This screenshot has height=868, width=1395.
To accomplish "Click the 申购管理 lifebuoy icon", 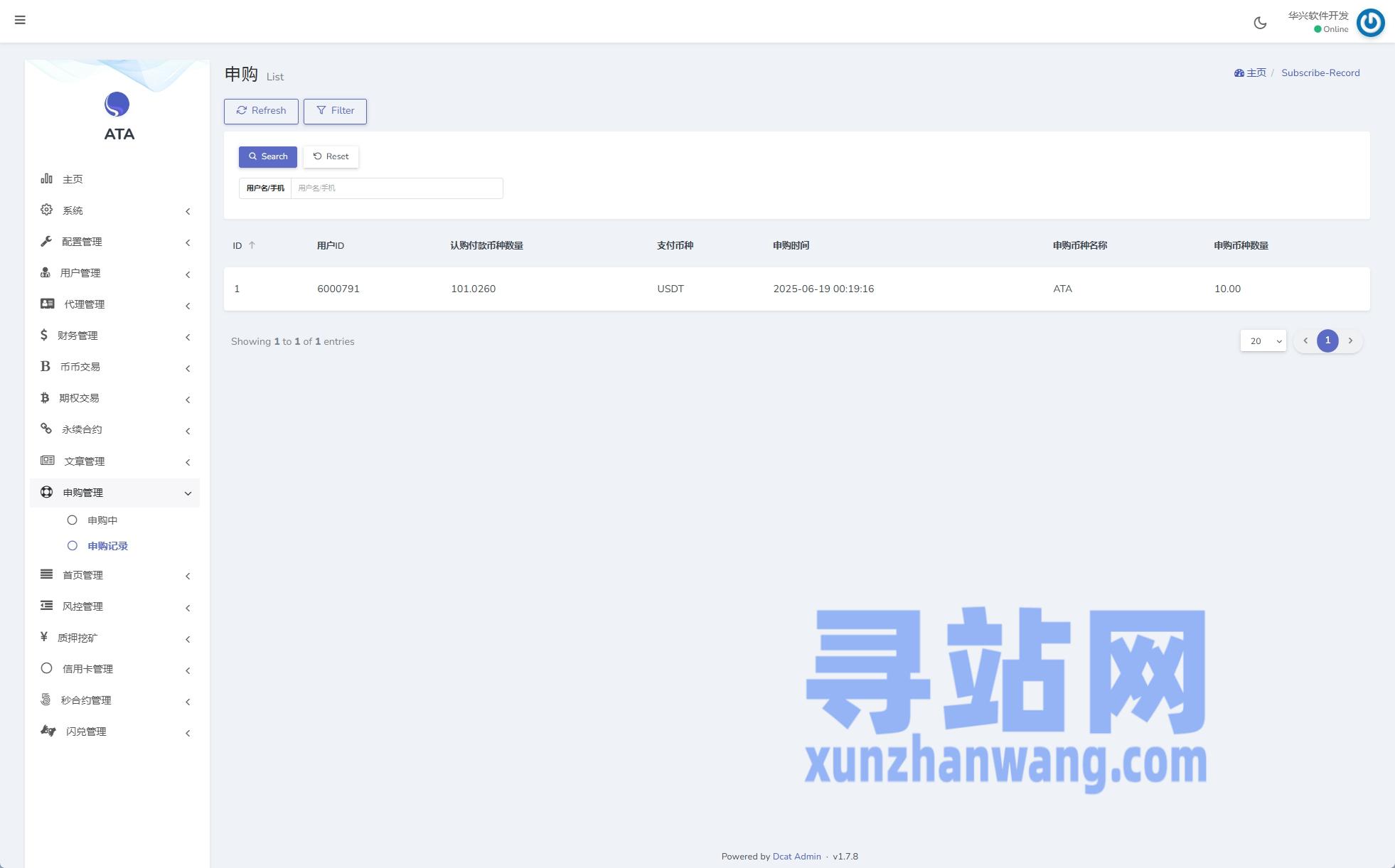I will [46, 492].
